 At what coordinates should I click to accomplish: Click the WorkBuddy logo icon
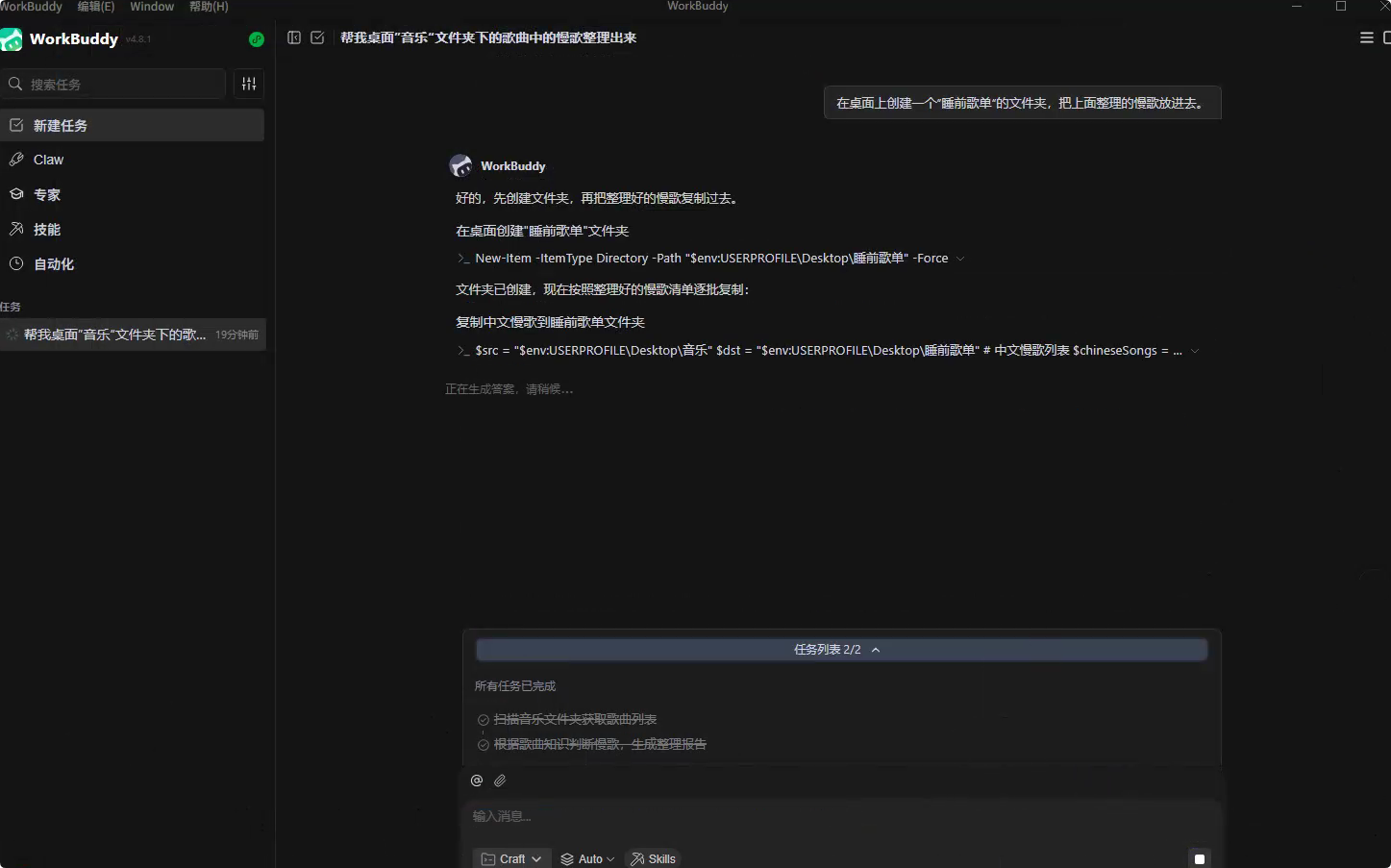pyautogui.click(x=11, y=39)
